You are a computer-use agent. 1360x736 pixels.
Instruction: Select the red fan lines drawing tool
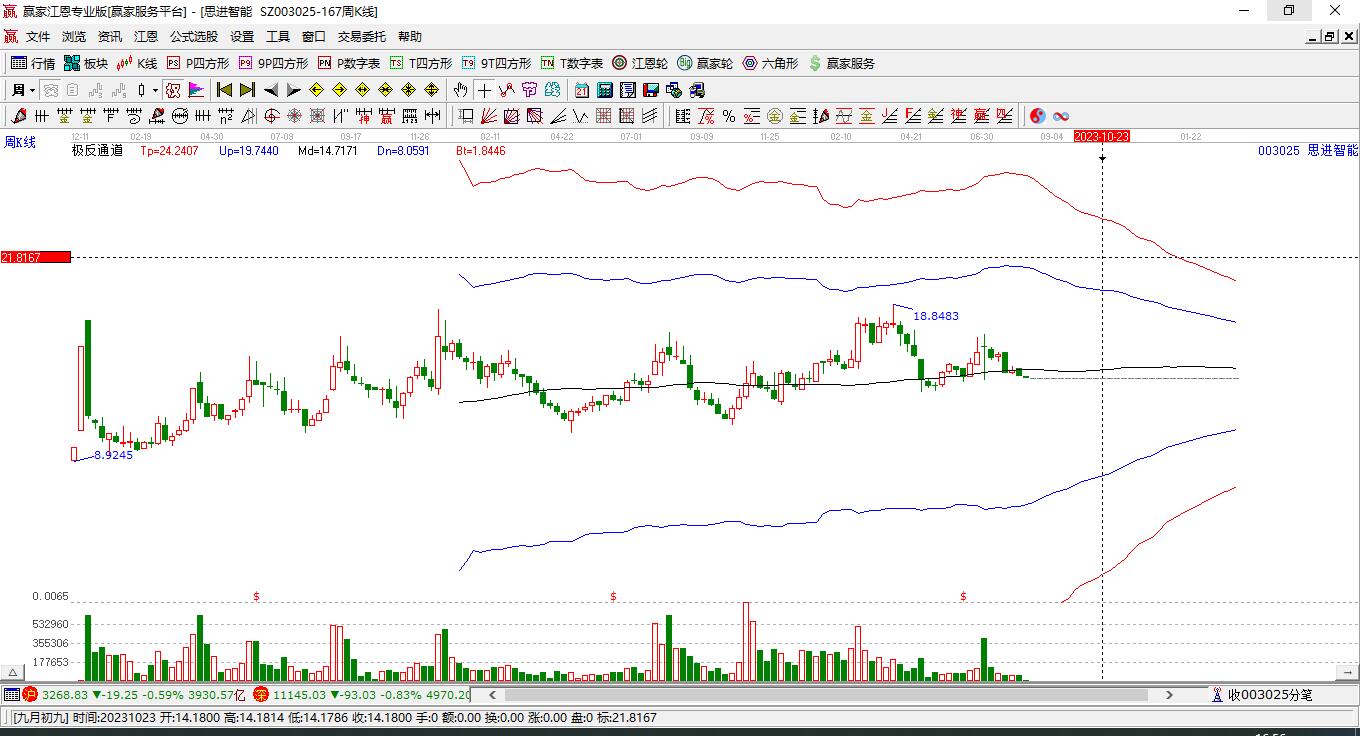coord(489,116)
